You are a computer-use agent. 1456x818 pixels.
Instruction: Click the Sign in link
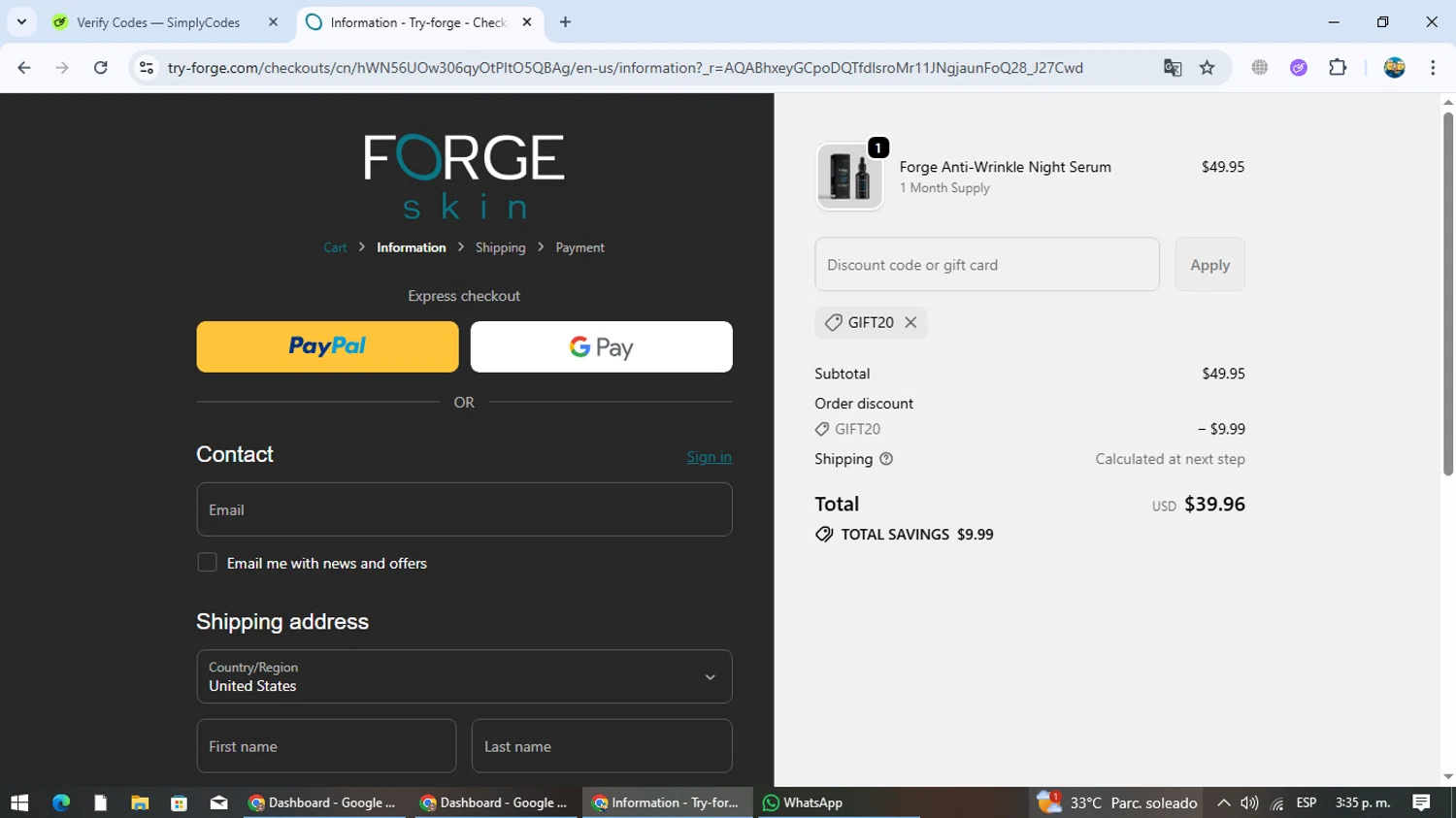click(x=710, y=457)
